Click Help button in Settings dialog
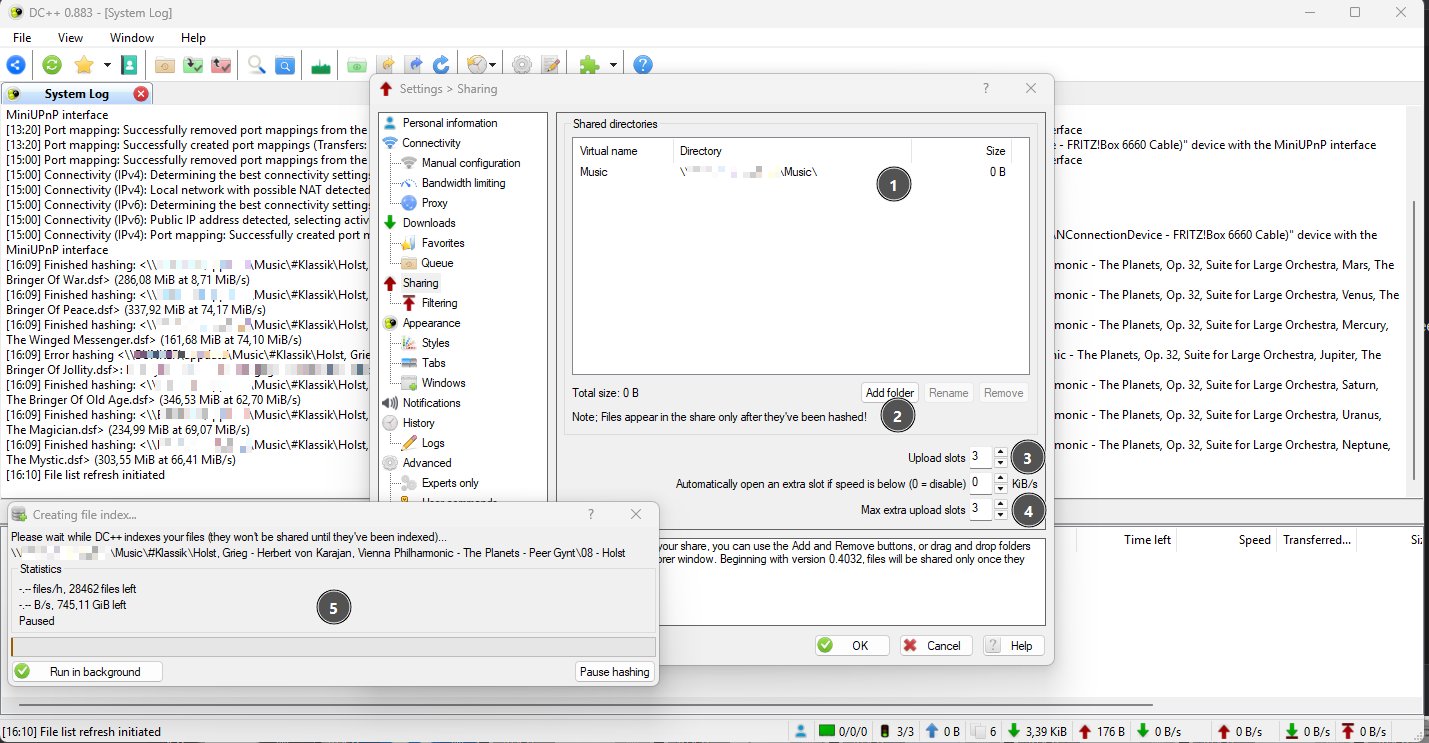 pyautogui.click(x=1013, y=645)
